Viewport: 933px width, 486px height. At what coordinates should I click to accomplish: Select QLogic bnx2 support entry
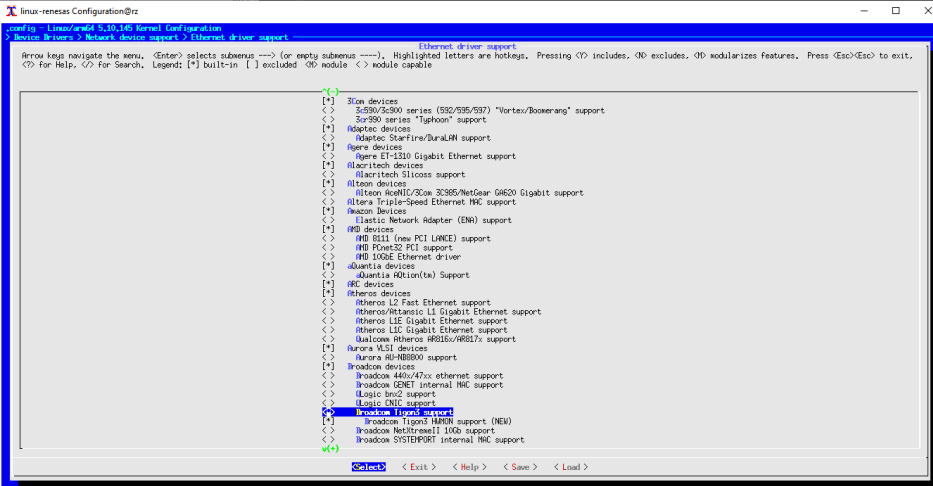pyautogui.click(x=395, y=394)
